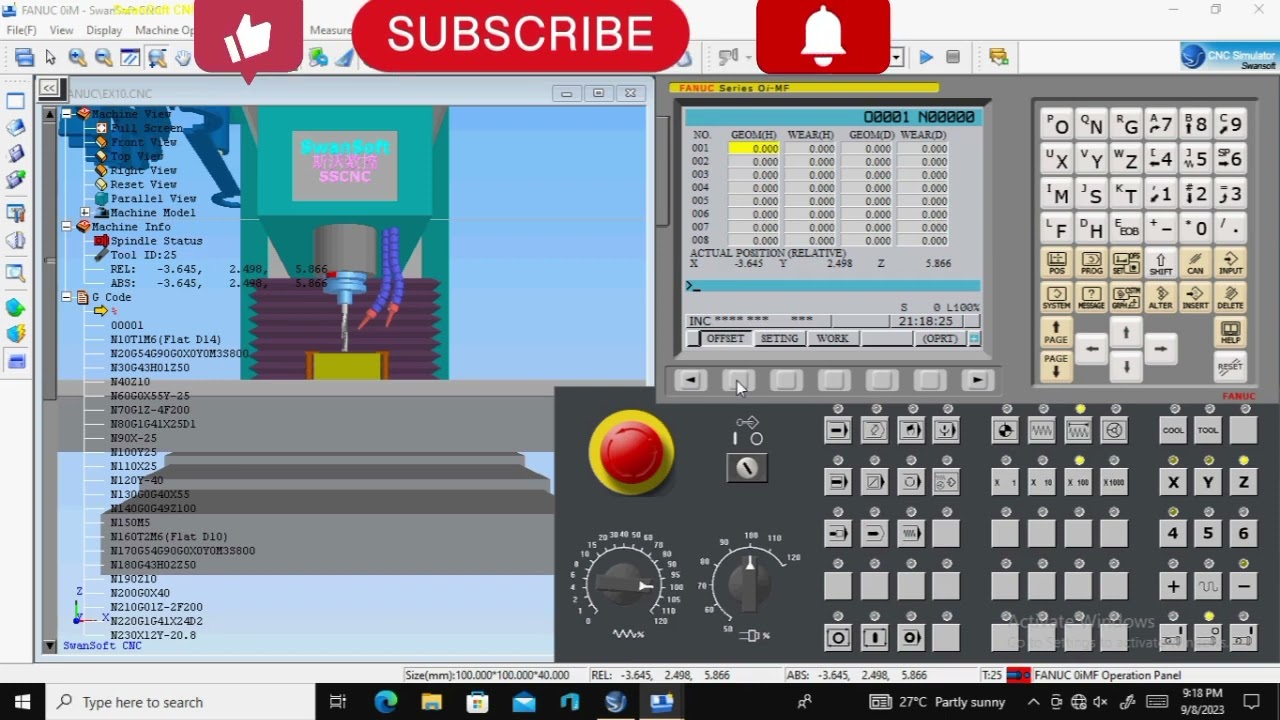Image resolution: width=1280 pixels, height=720 pixels.
Task: Click the DELETE edit key
Action: [x=1230, y=298]
